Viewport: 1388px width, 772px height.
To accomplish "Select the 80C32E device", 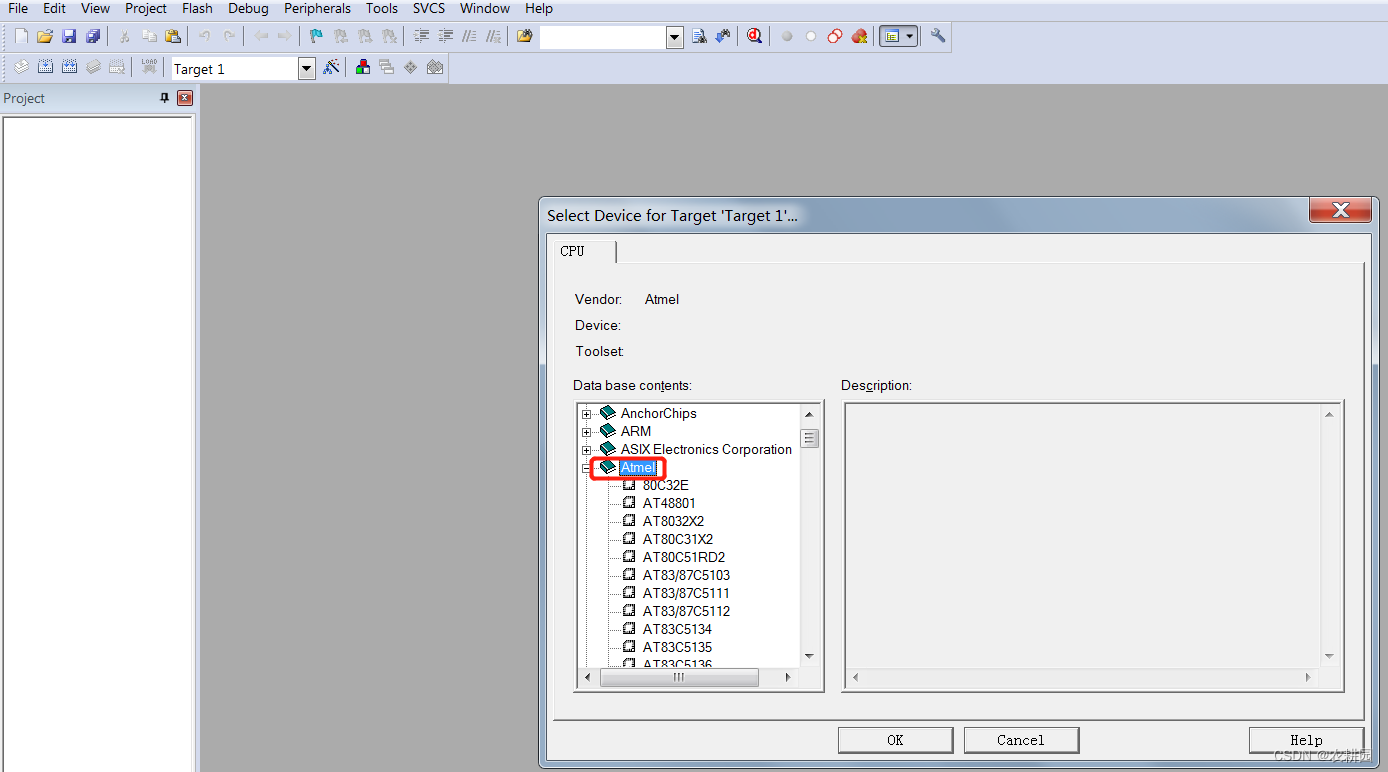I will click(665, 485).
